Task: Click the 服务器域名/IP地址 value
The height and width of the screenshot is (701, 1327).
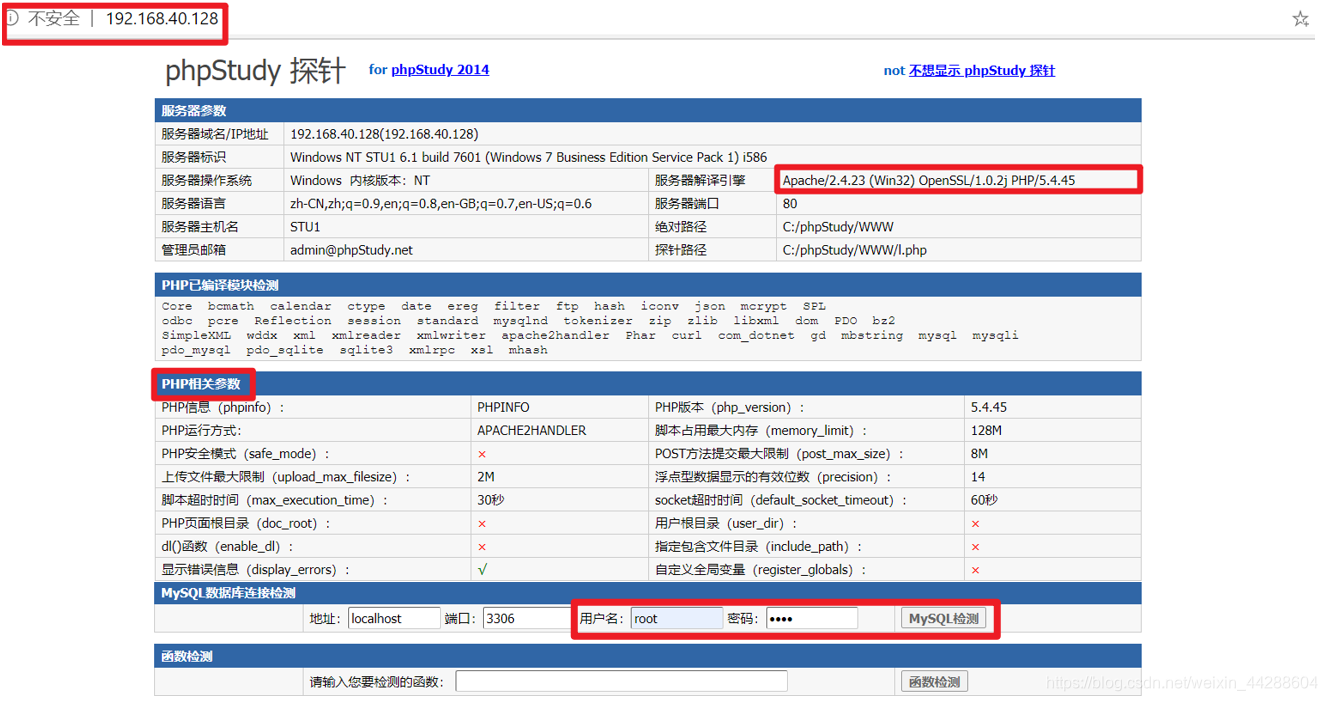Action: (384, 134)
